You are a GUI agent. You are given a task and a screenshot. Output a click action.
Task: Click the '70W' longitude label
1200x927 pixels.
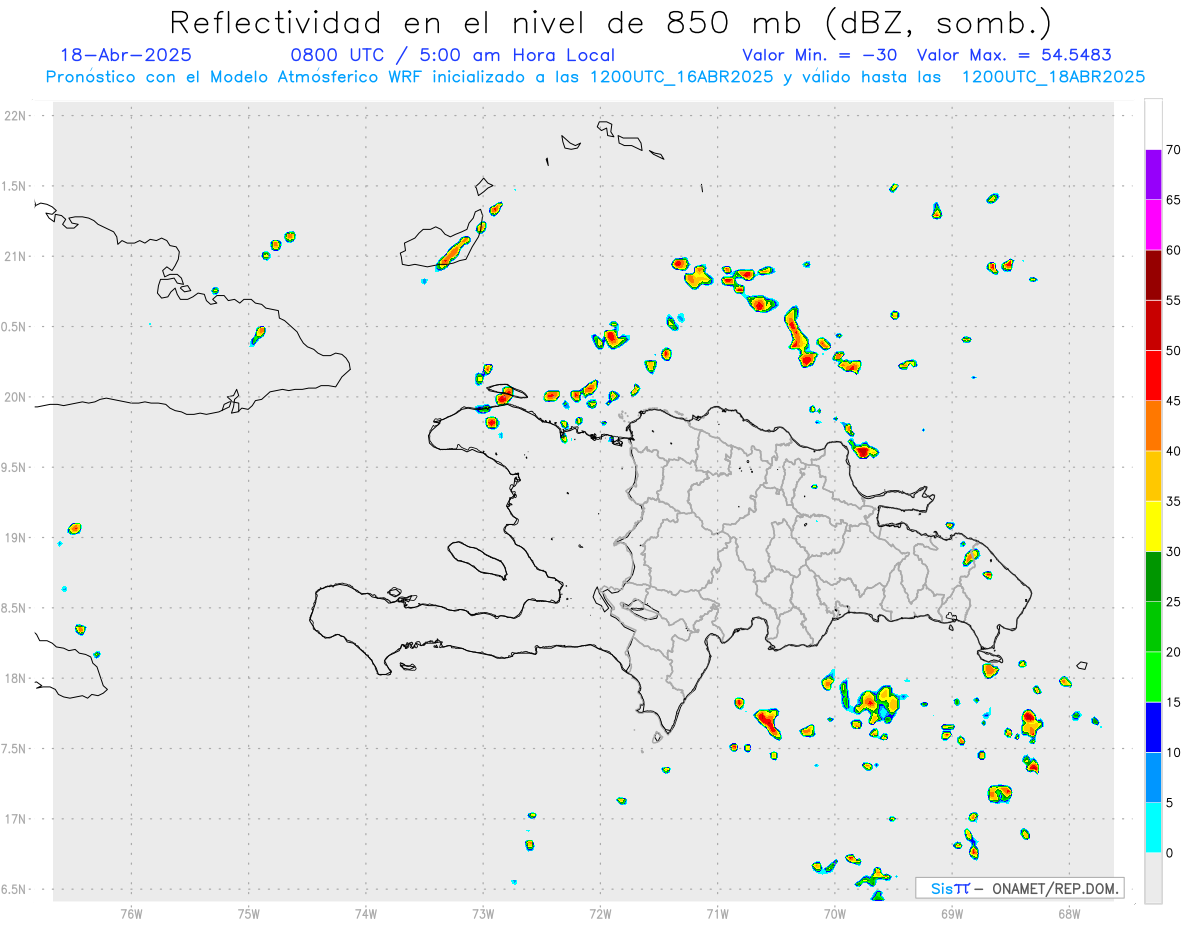pos(835,913)
